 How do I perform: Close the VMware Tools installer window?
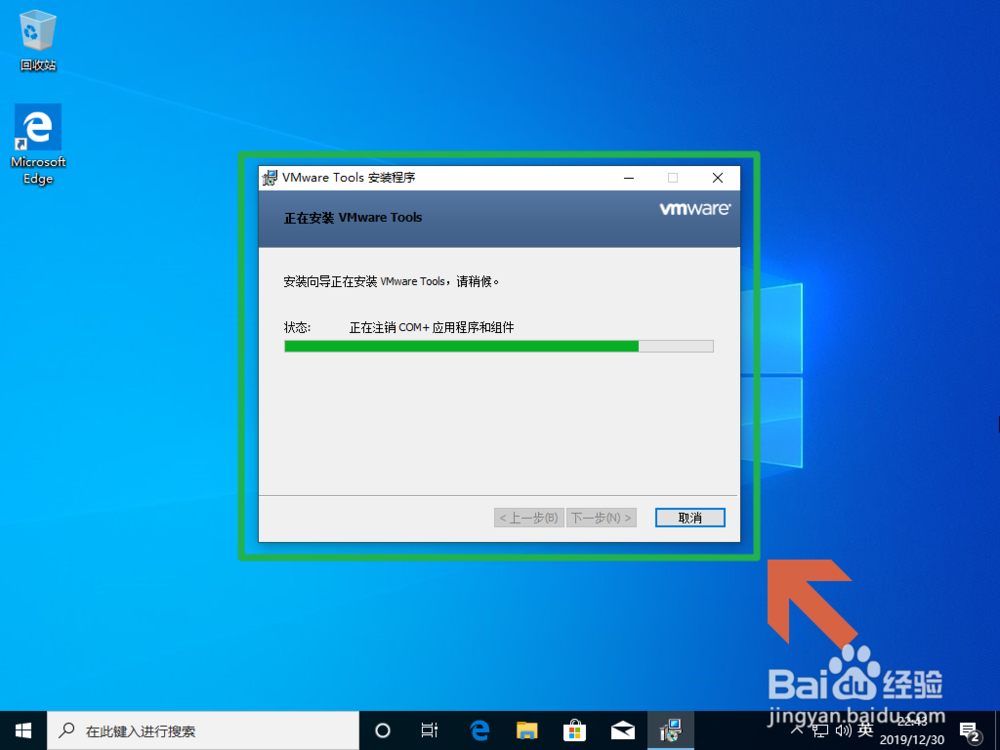point(718,178)
